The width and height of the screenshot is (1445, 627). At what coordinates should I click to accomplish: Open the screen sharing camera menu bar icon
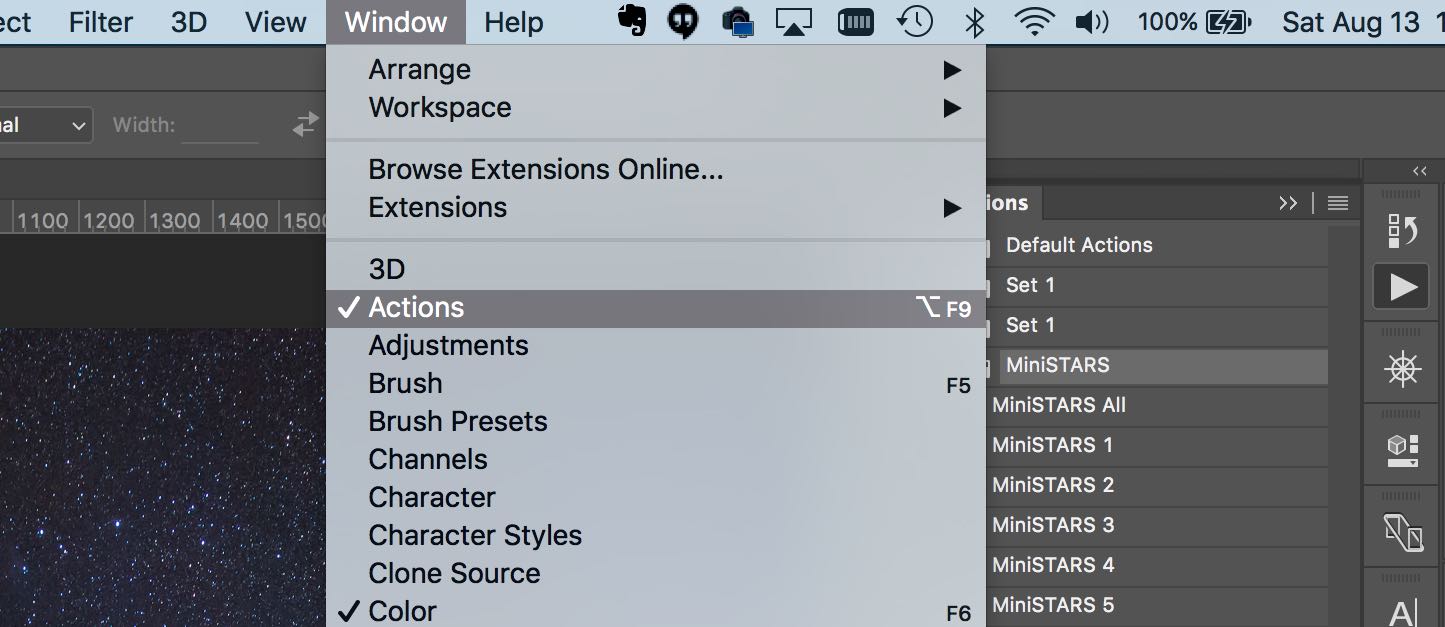point(738,22)
